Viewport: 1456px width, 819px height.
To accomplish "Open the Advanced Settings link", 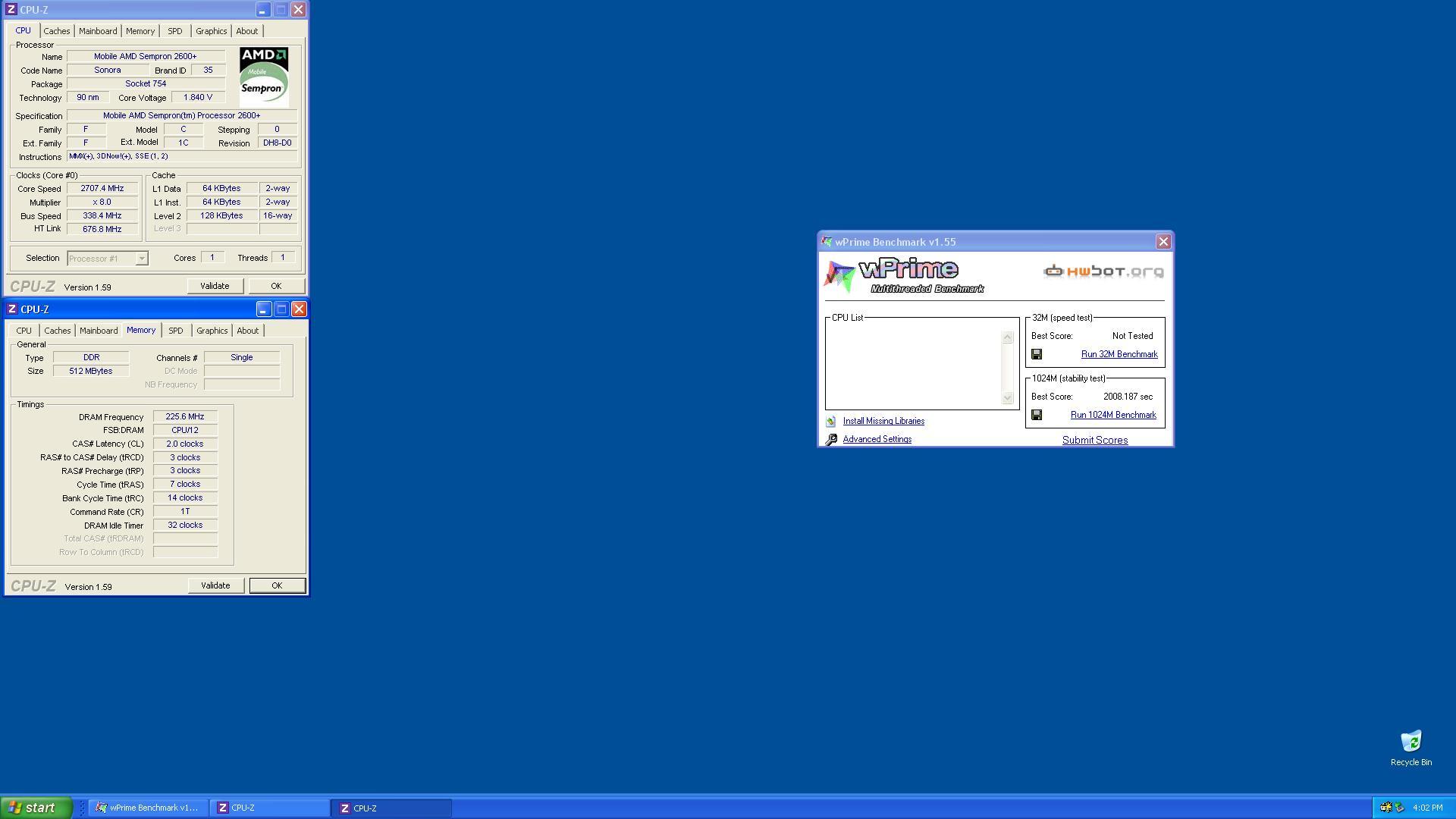I will click(x=877, y=439).
